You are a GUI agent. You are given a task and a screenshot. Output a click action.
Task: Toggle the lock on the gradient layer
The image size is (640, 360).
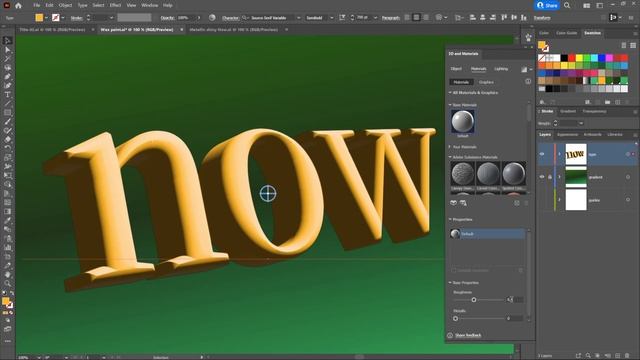tap(549, 177)
